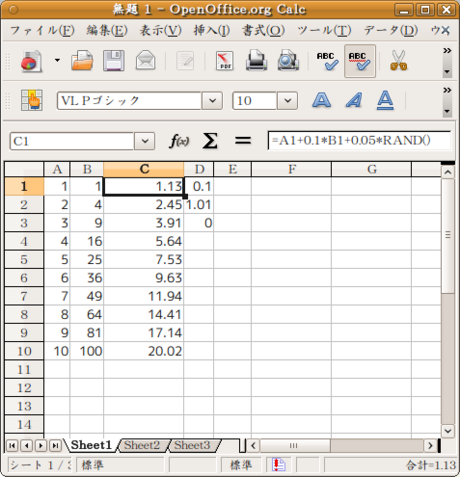Click the horizontal scrollbar thumb
The image size is (460, 477).
point(295,446)
